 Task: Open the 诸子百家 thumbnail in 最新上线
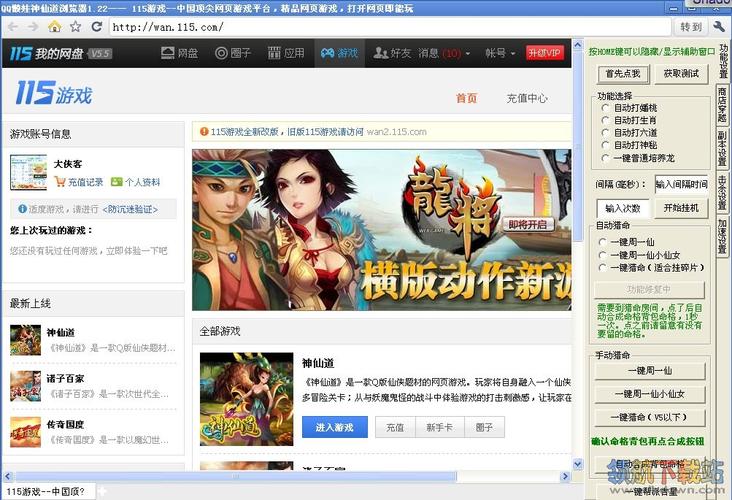coord(25,386)
